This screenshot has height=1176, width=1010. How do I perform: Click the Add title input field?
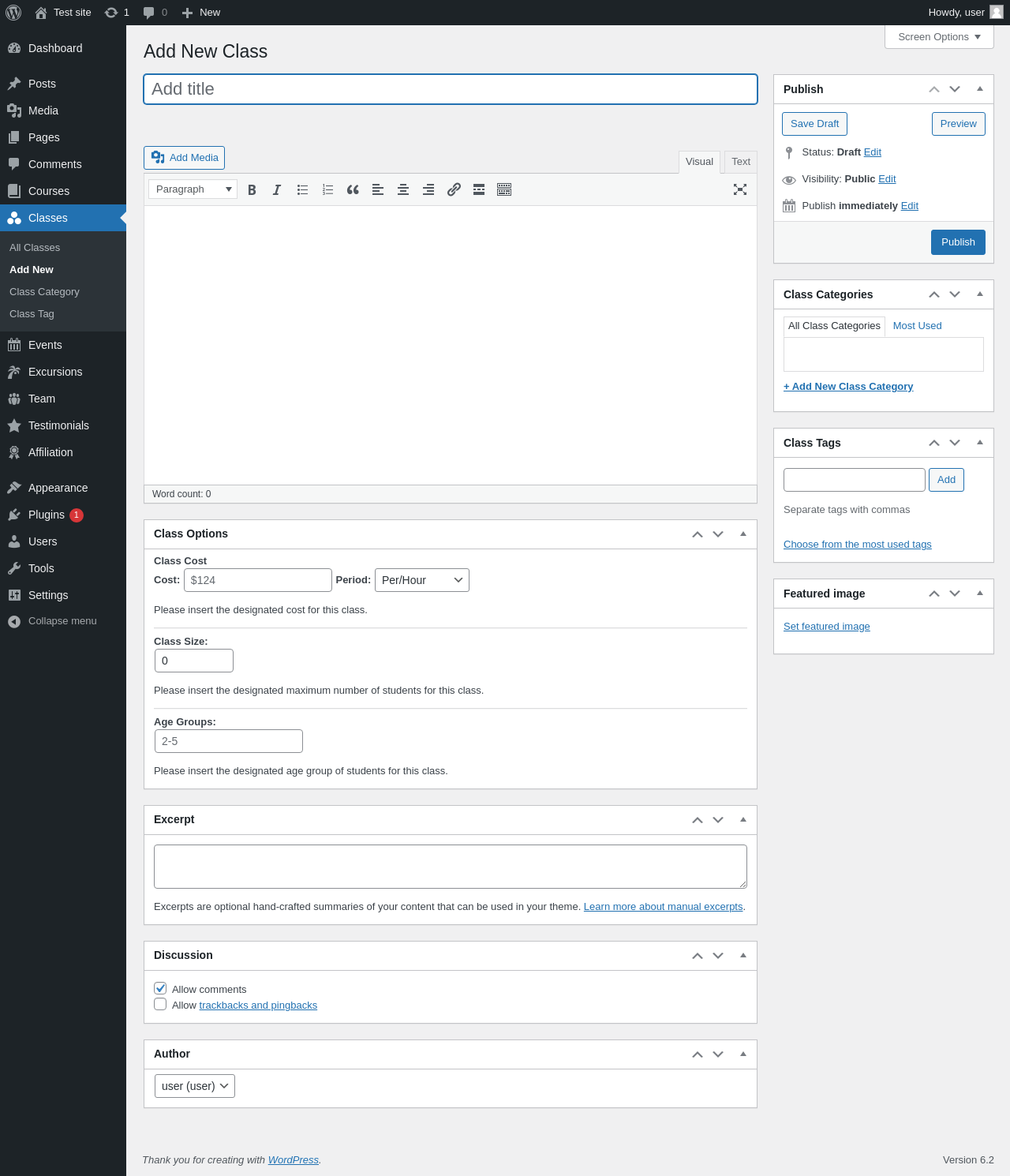coord(451,89)
